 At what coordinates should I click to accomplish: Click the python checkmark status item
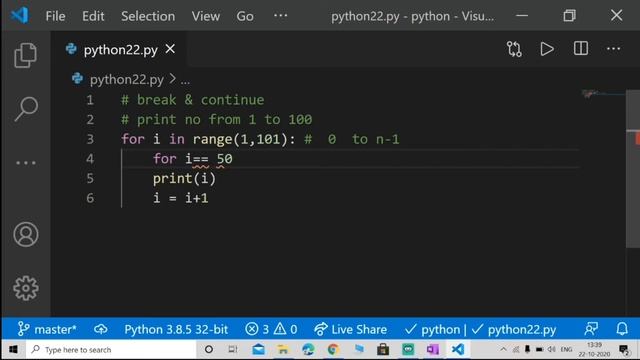(432, 329)
